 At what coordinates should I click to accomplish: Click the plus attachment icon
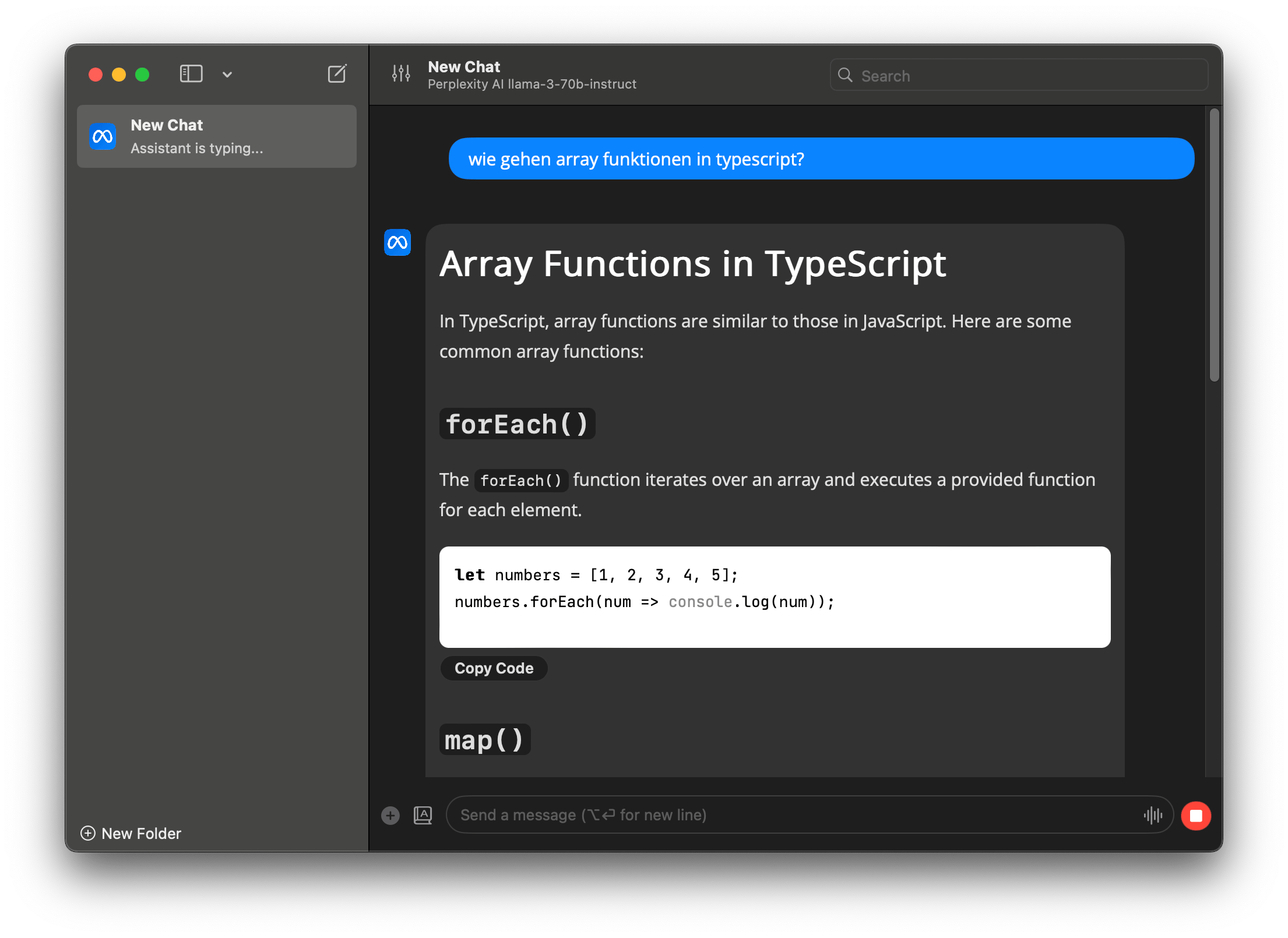(x=390, y=815)
